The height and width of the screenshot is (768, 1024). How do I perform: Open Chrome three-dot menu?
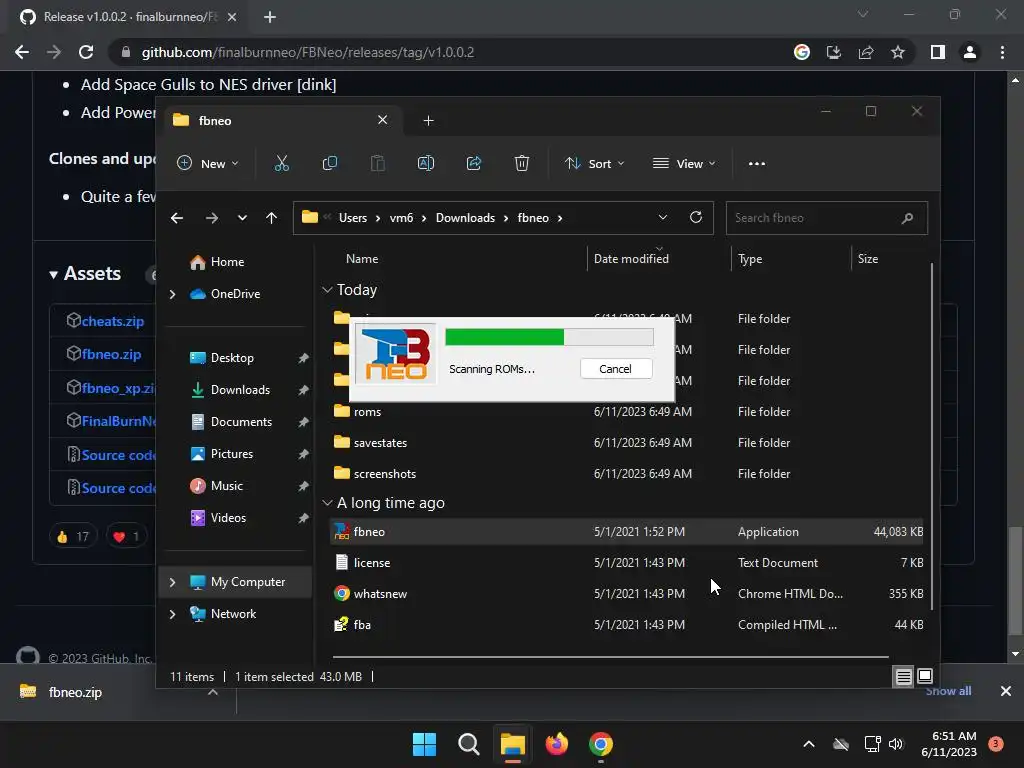[x=1002, y=52]
